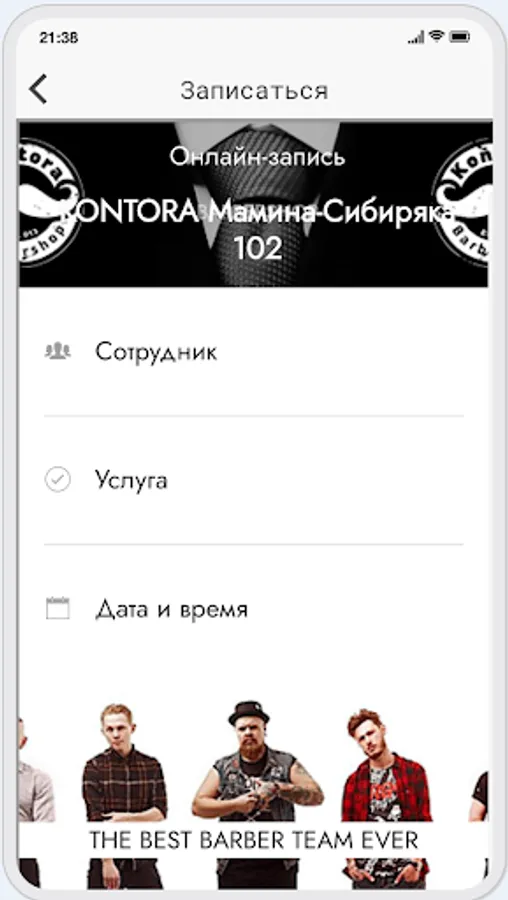
Task: Tap the KONTORA Мамина-Сибиряка 102 address
Action: pos(257,230)
